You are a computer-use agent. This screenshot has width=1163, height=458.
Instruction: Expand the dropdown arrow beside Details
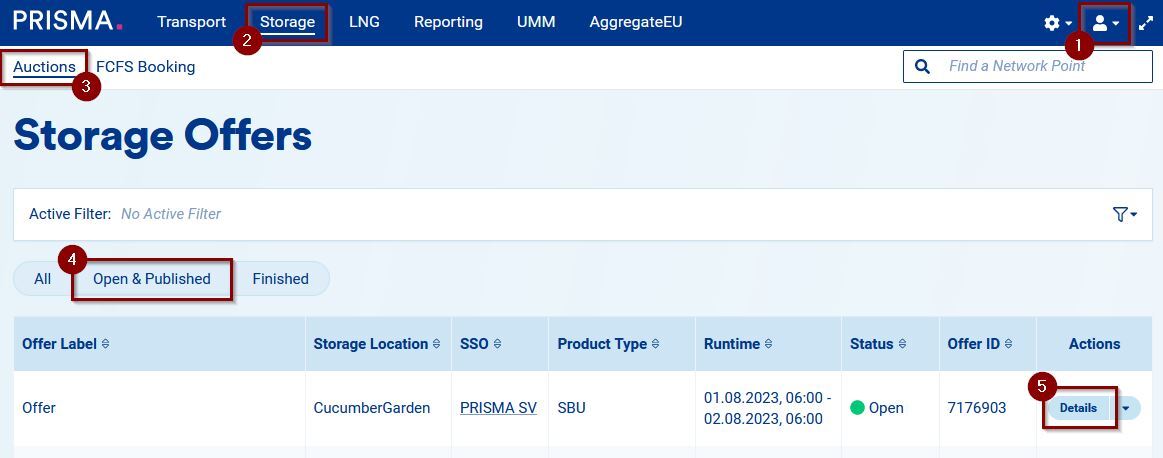(x=1126, y=408)
